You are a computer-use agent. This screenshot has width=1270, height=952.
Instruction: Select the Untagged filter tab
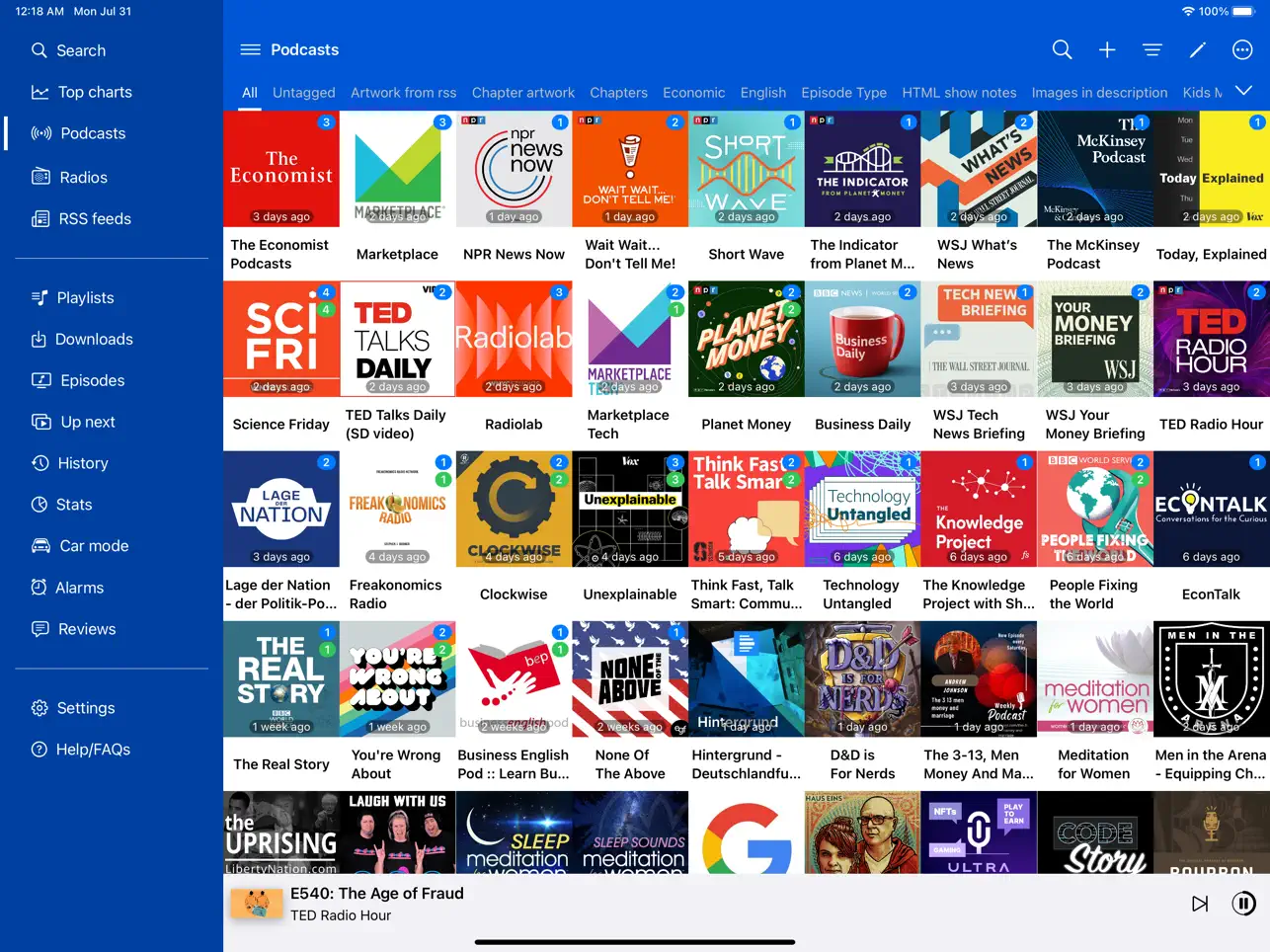click(x=303, y=92)
